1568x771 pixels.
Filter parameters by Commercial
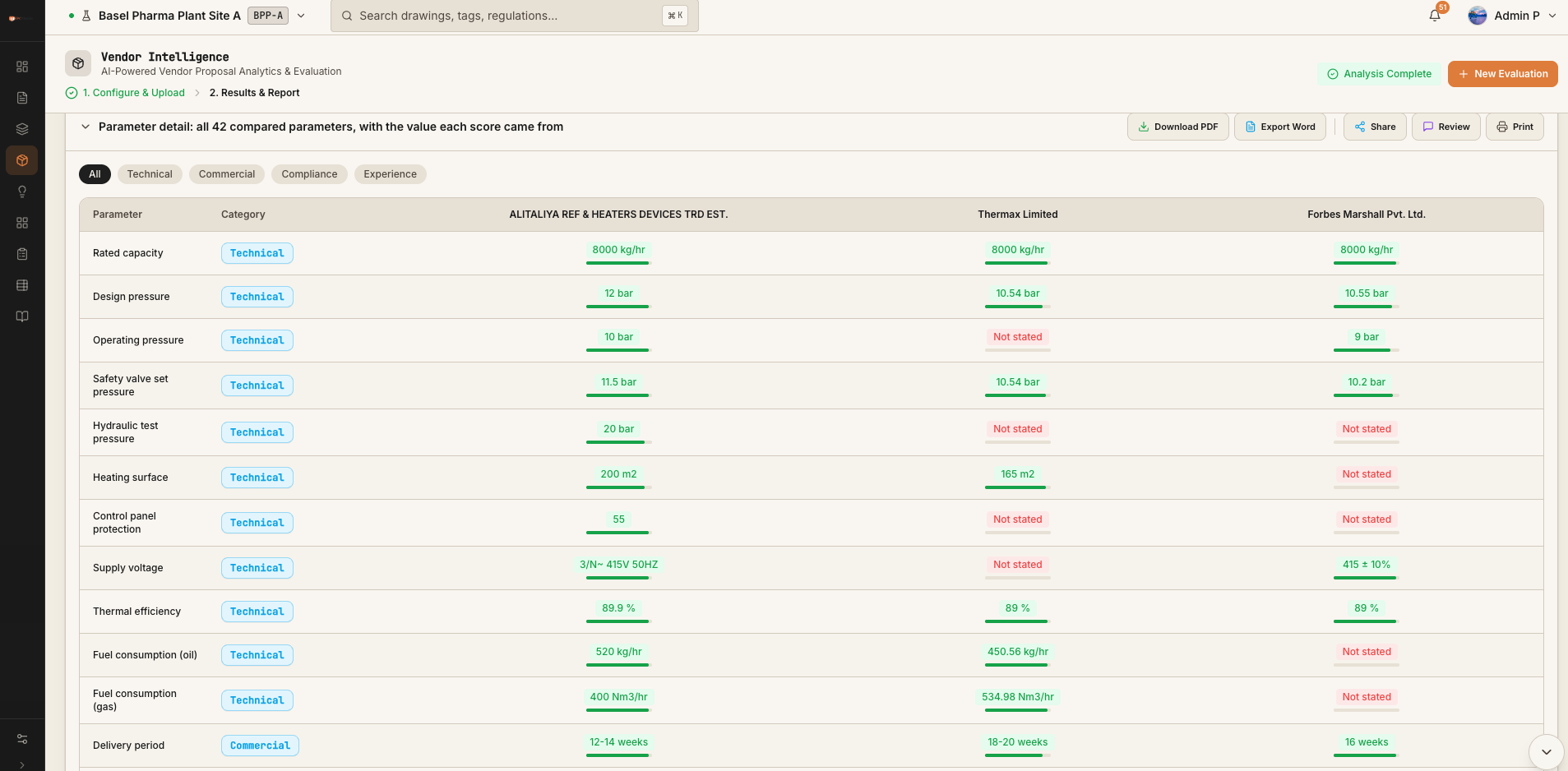[x=227, y=174]
